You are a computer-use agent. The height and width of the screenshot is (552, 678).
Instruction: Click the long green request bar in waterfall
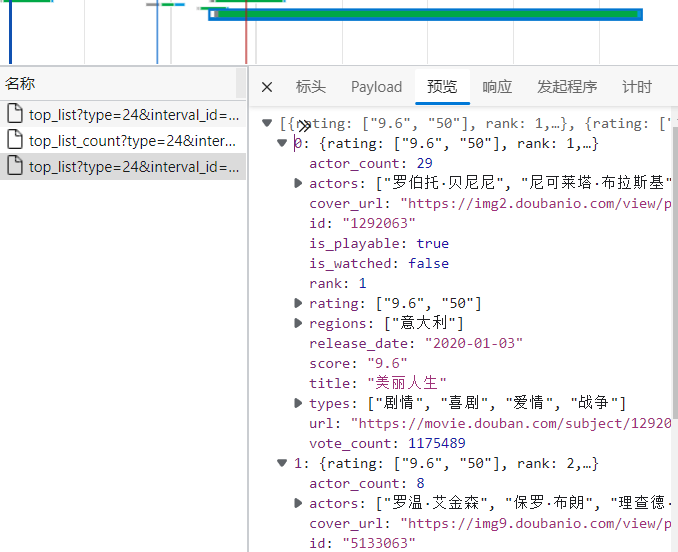point(425,14)
